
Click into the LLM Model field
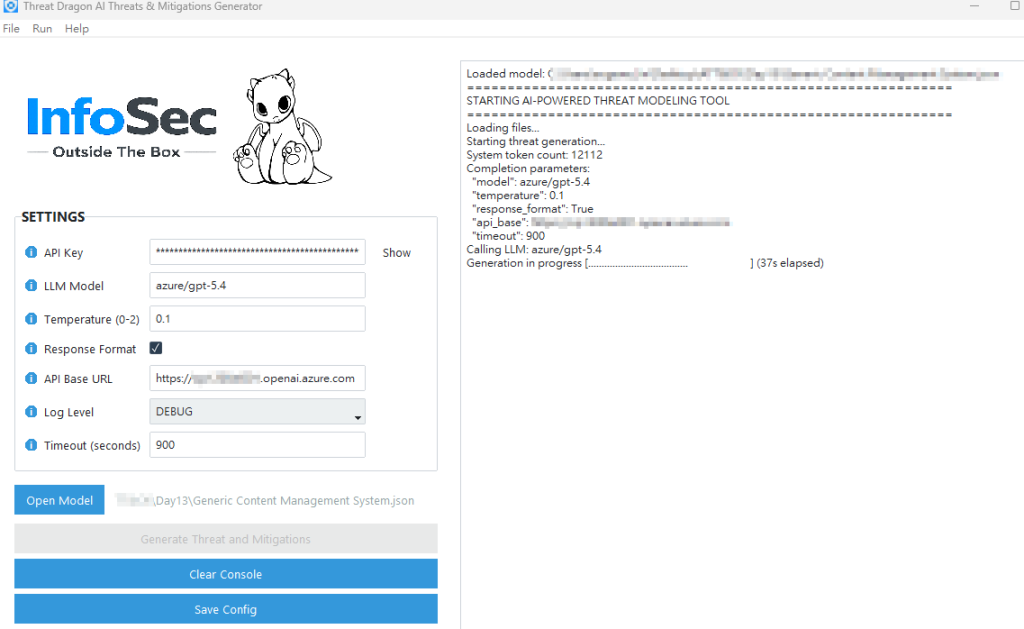click(257, 285)
